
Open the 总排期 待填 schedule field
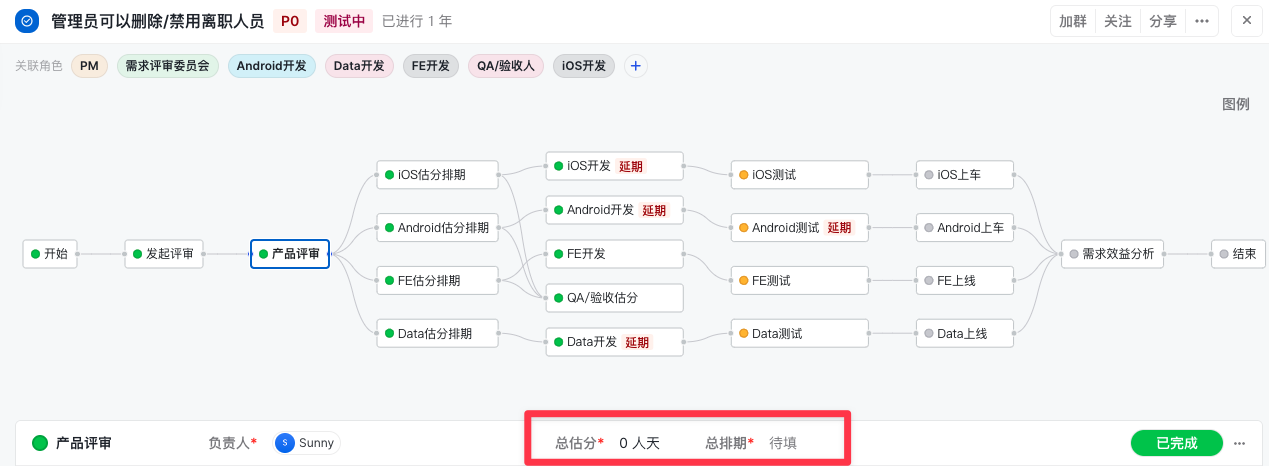[783, 443]
